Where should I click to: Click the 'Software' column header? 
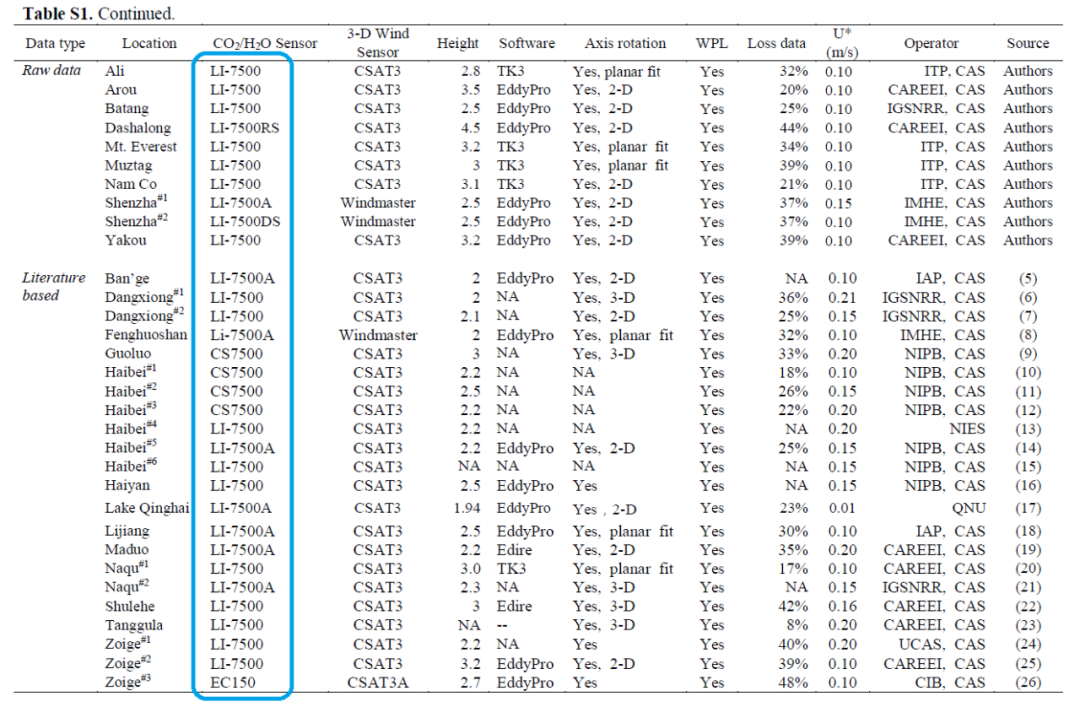pyautogui.click(x=527, y=44)
